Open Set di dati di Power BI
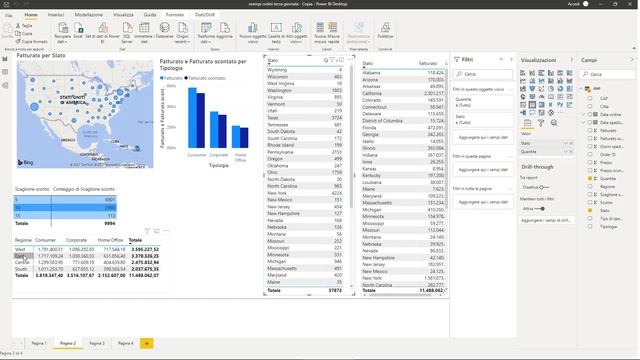Image resolution: width=640 pixels, height=360 pixels. click(102, 28)
